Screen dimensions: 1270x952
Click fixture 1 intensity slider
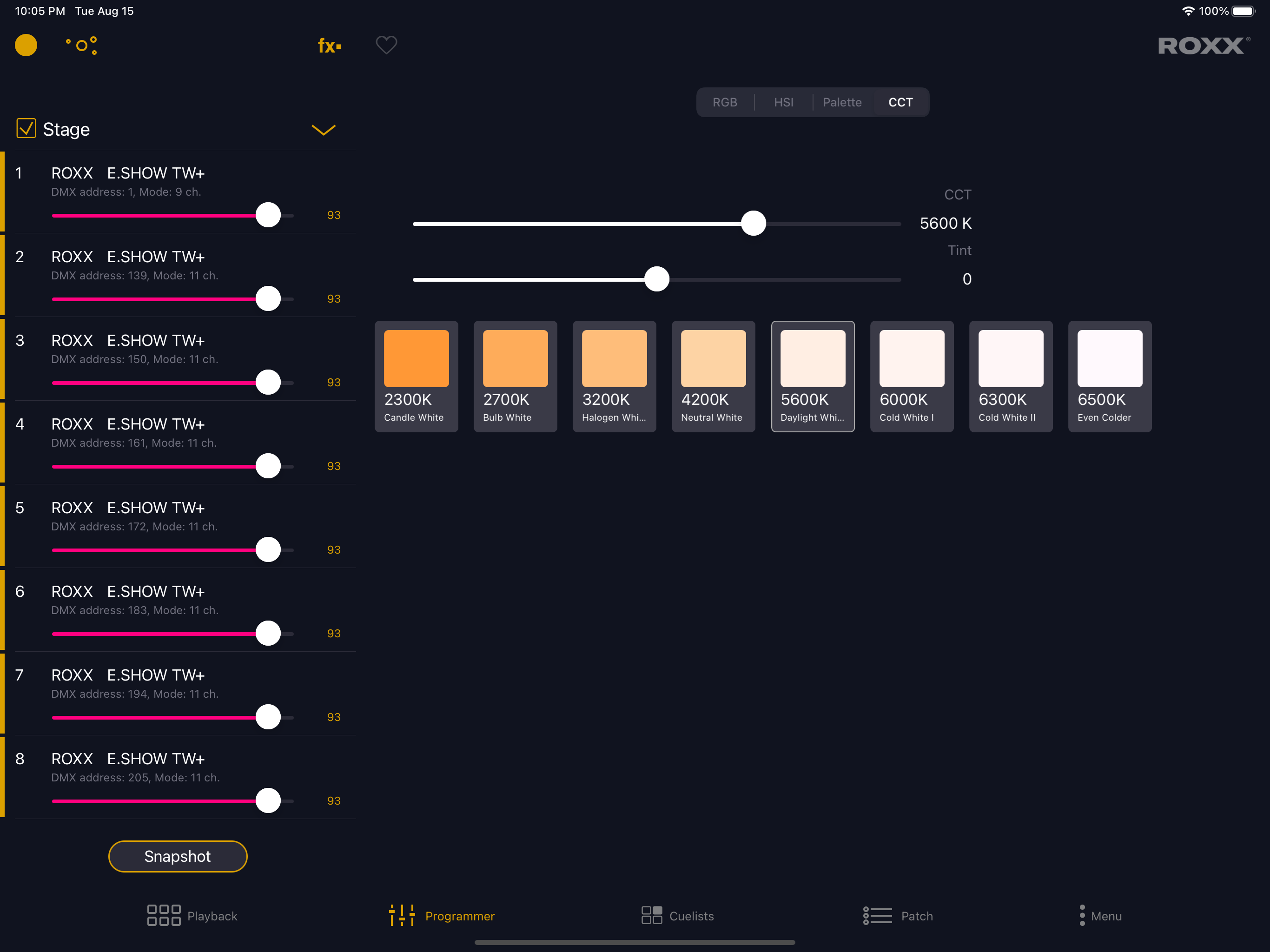[173, 215]
